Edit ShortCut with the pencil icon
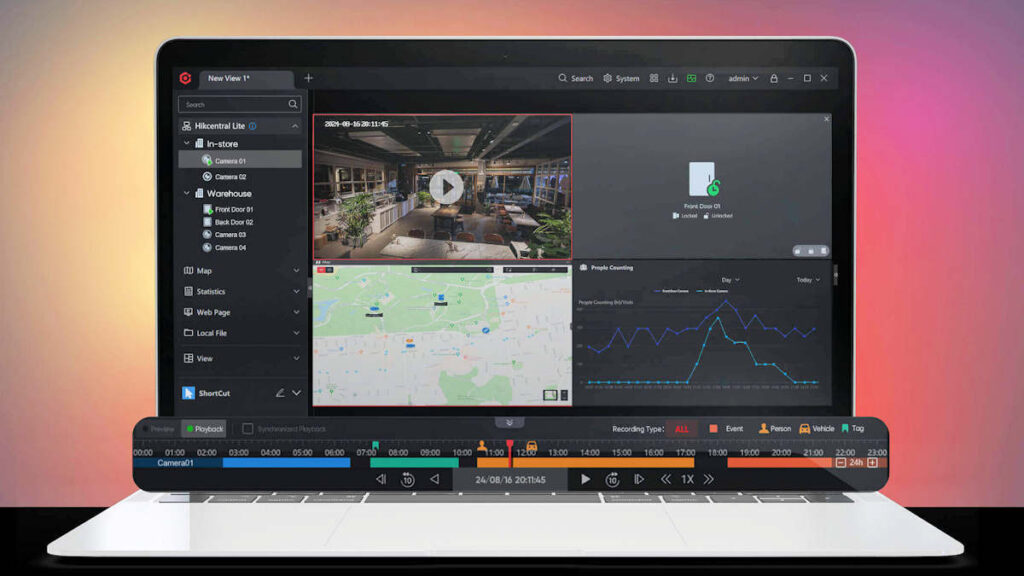The height and width of the screenshot is (576, 1024). coord(280,393)
